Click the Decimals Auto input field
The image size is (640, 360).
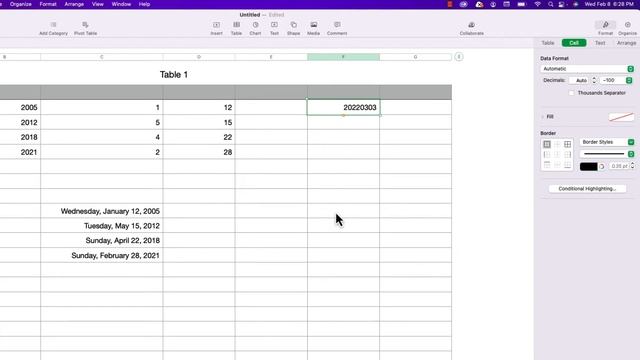(x=580, y=80)
